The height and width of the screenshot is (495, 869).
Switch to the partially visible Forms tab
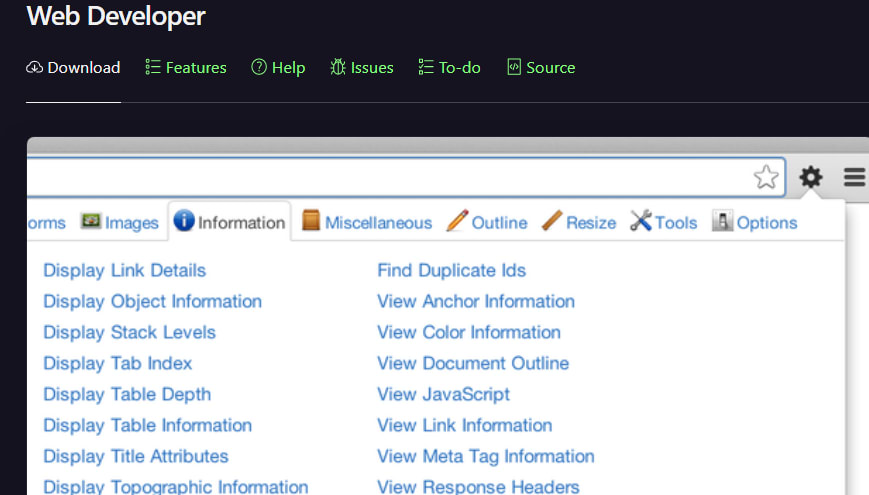(47, 223)
